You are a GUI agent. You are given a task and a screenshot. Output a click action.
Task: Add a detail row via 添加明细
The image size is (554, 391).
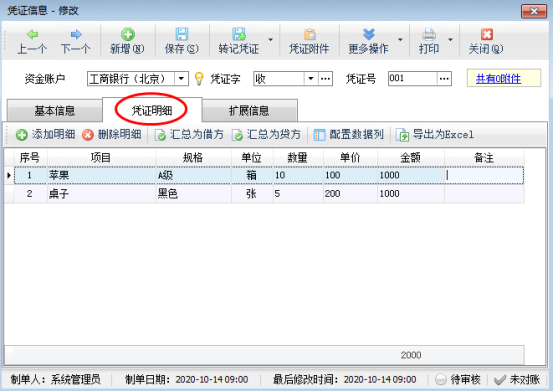pos(45,135)
